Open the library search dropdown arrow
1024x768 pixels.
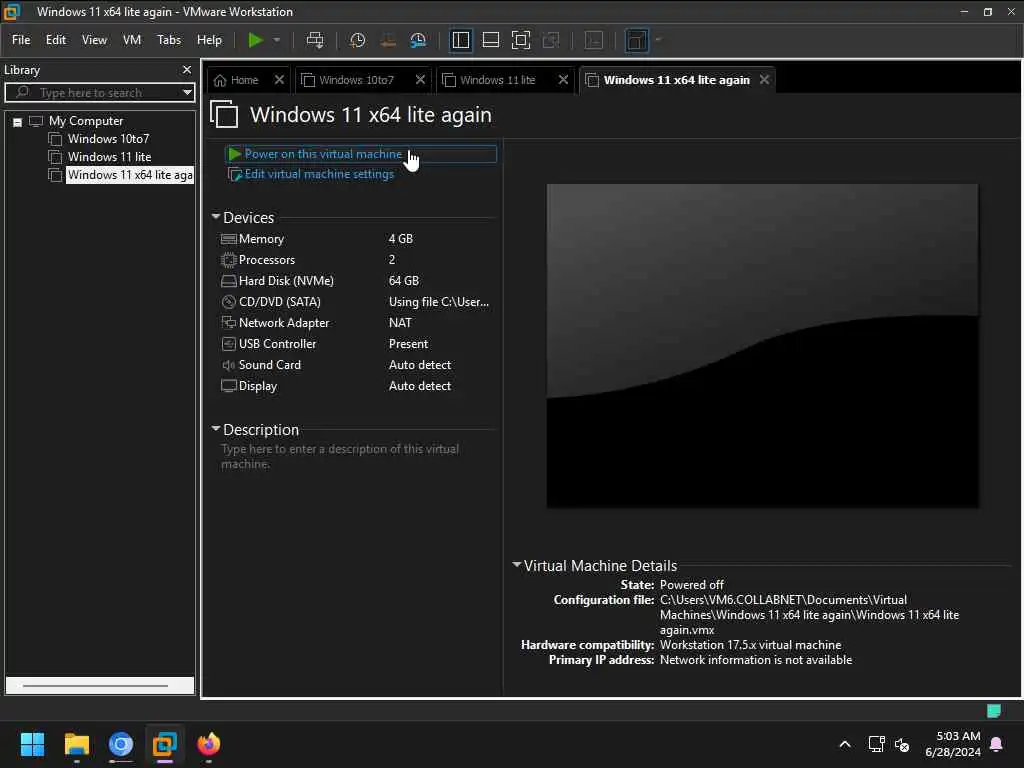pos(187,93)
